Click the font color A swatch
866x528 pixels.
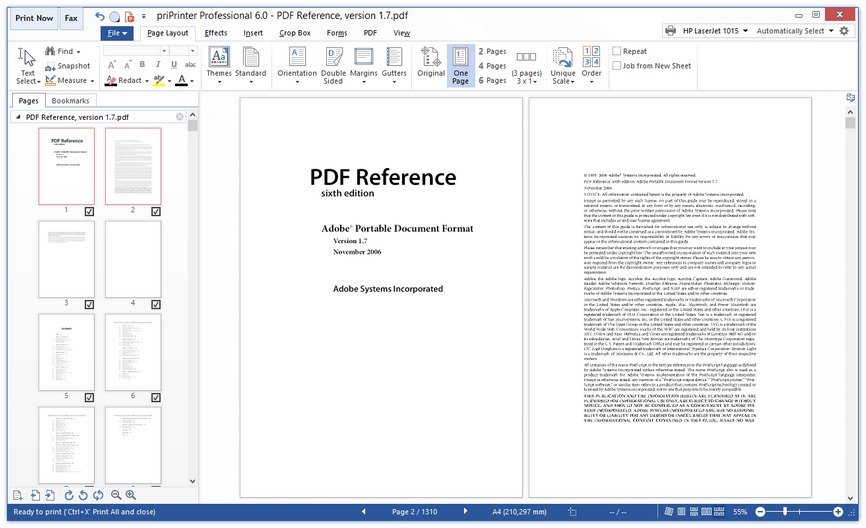coord(182,81)
